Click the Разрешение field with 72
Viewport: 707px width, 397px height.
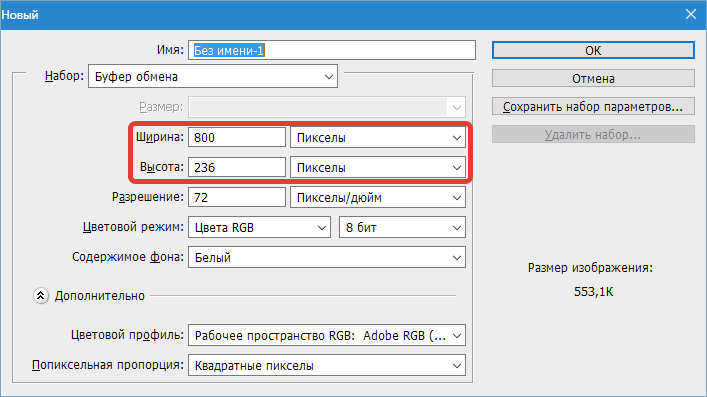237,197
